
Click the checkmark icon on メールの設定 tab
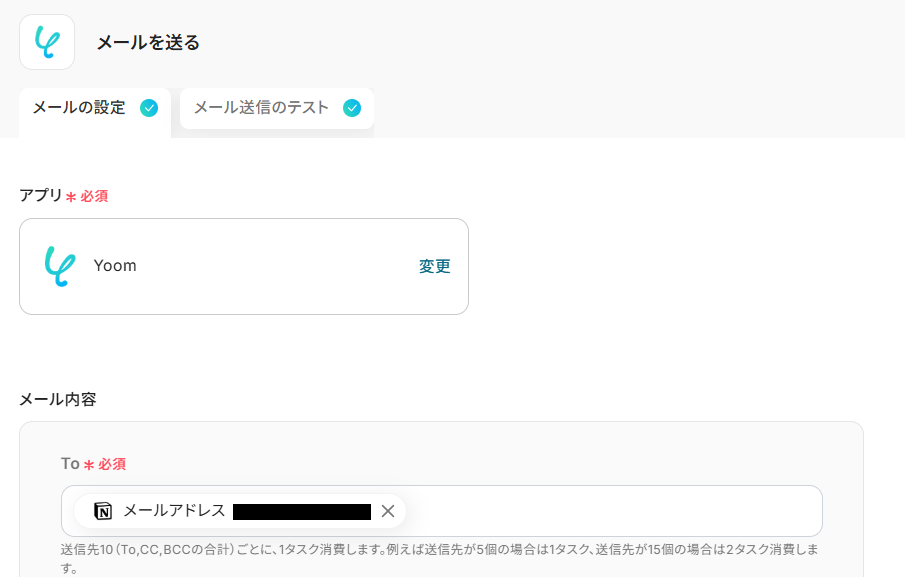pyautogui.click(x=149, y=108)
